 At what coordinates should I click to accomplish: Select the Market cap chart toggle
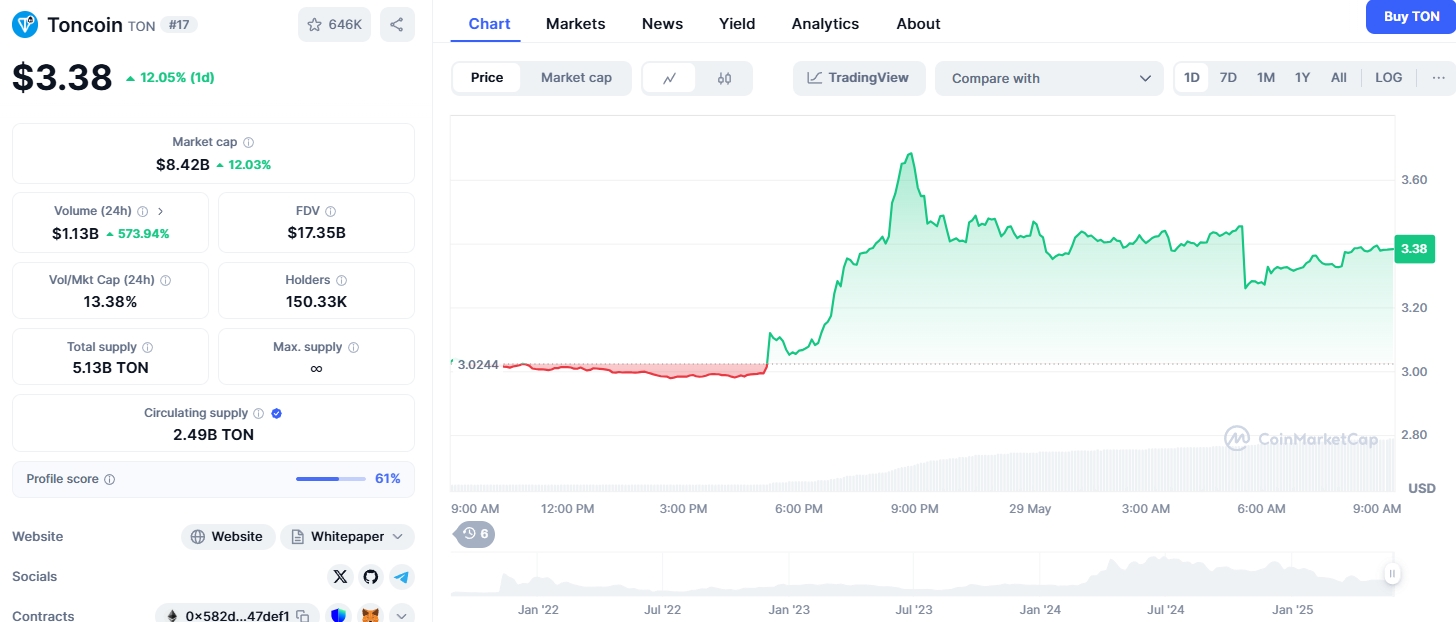click(576, 78)
